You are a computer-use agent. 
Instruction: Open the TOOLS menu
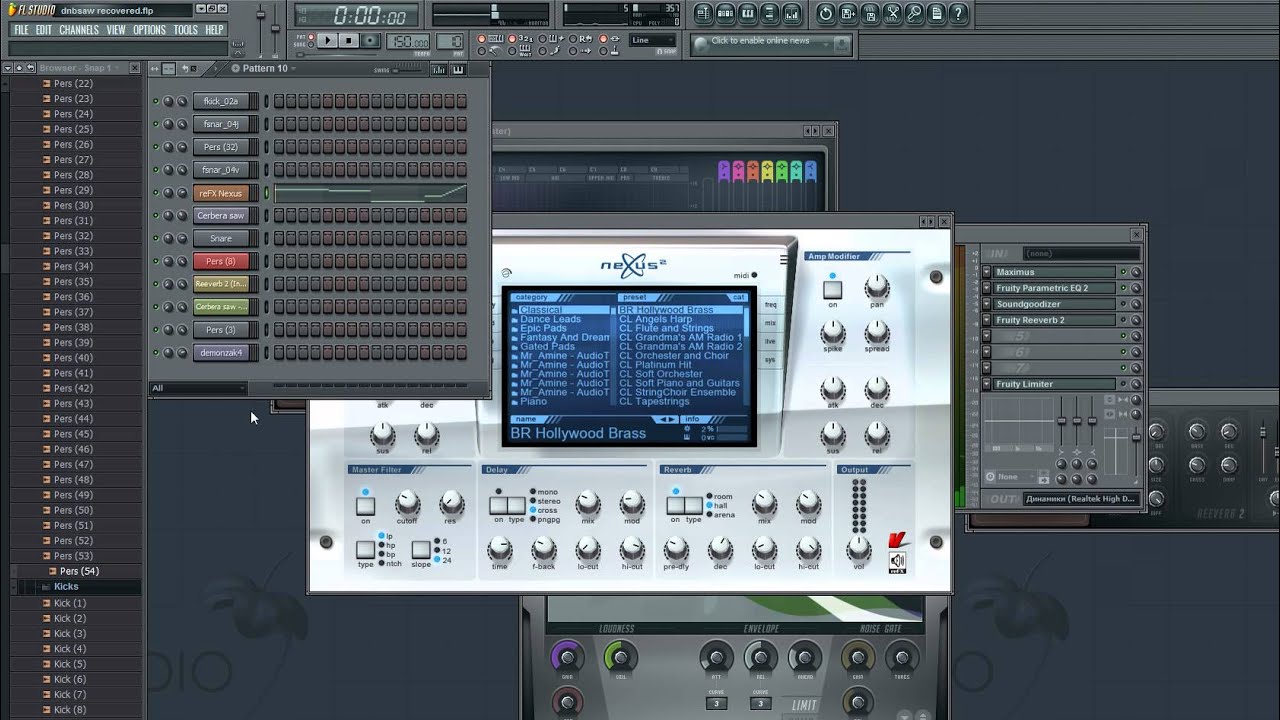(186, 30)
